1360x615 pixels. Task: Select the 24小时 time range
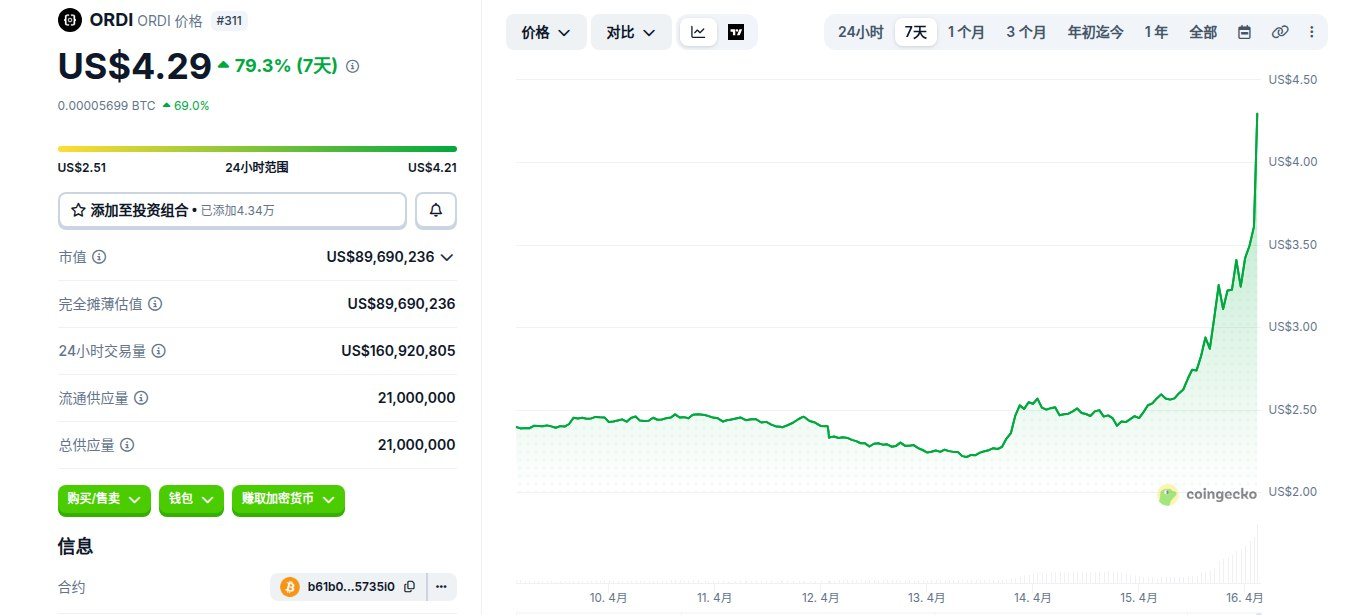pyautogui.click(x=860, y=32)
